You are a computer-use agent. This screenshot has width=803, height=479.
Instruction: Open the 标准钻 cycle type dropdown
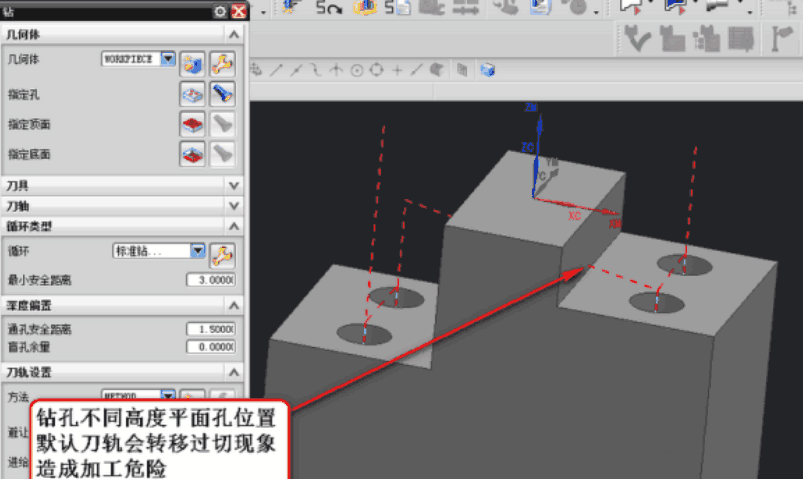coord(198,251)
